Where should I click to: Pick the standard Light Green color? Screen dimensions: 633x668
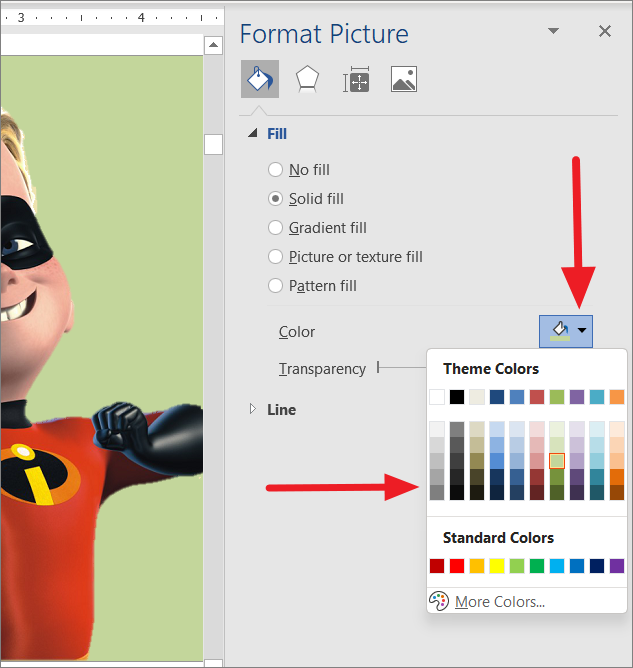[517, 566]
